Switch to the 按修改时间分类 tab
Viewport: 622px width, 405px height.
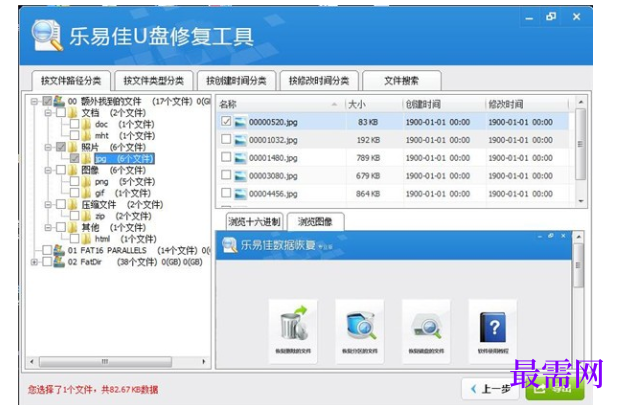tap(319, 81)
